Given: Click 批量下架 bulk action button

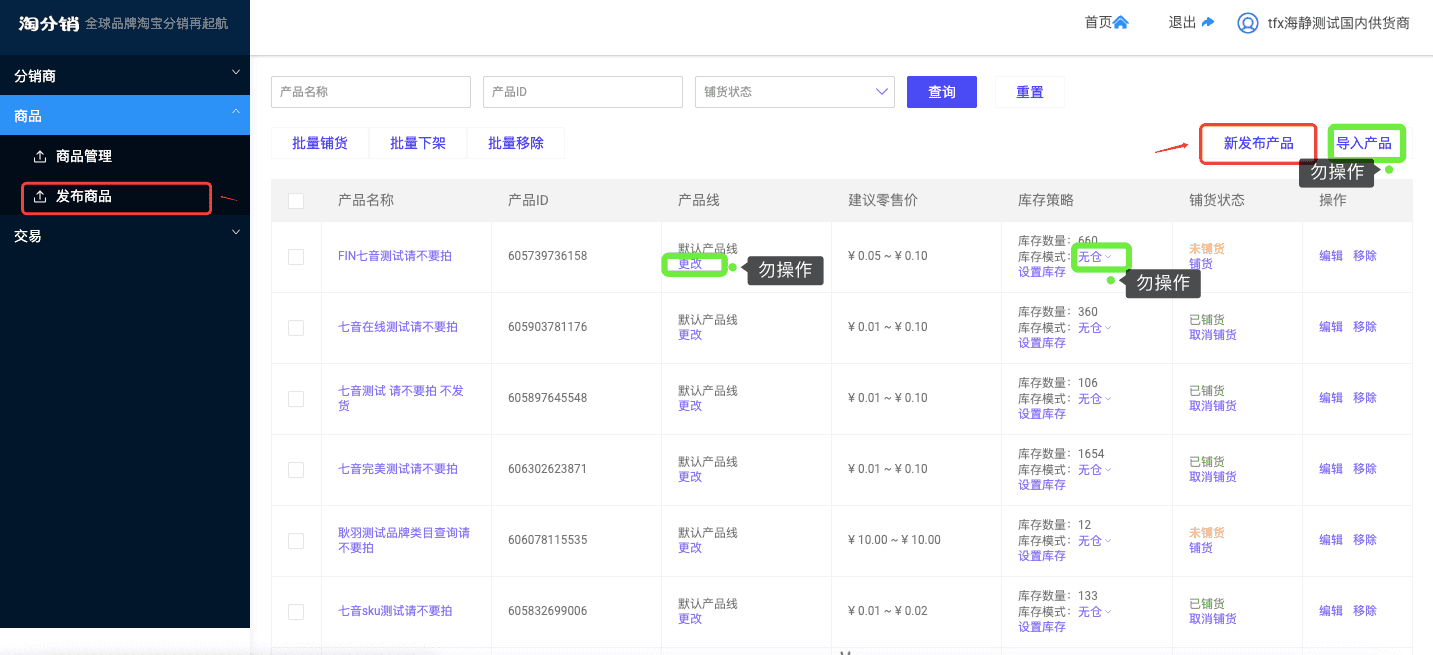Looking at the screenshot, I should (418, 144).
